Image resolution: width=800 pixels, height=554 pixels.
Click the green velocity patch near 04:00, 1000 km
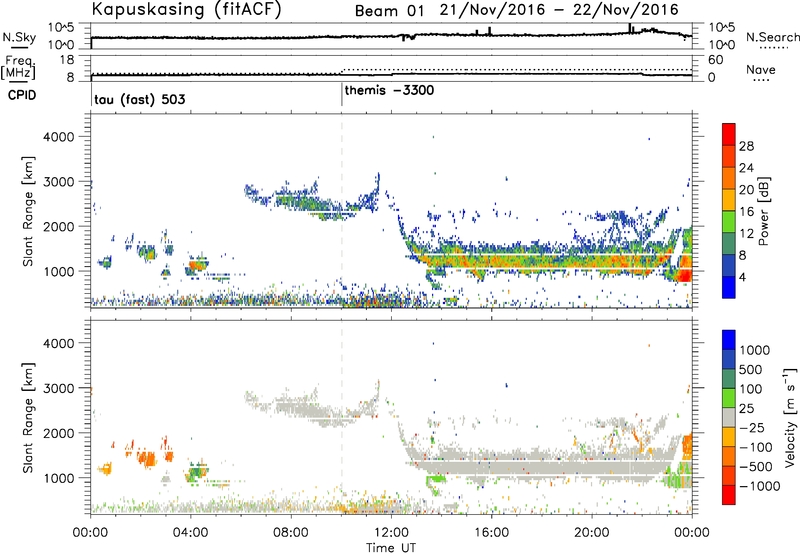(195, 473)
